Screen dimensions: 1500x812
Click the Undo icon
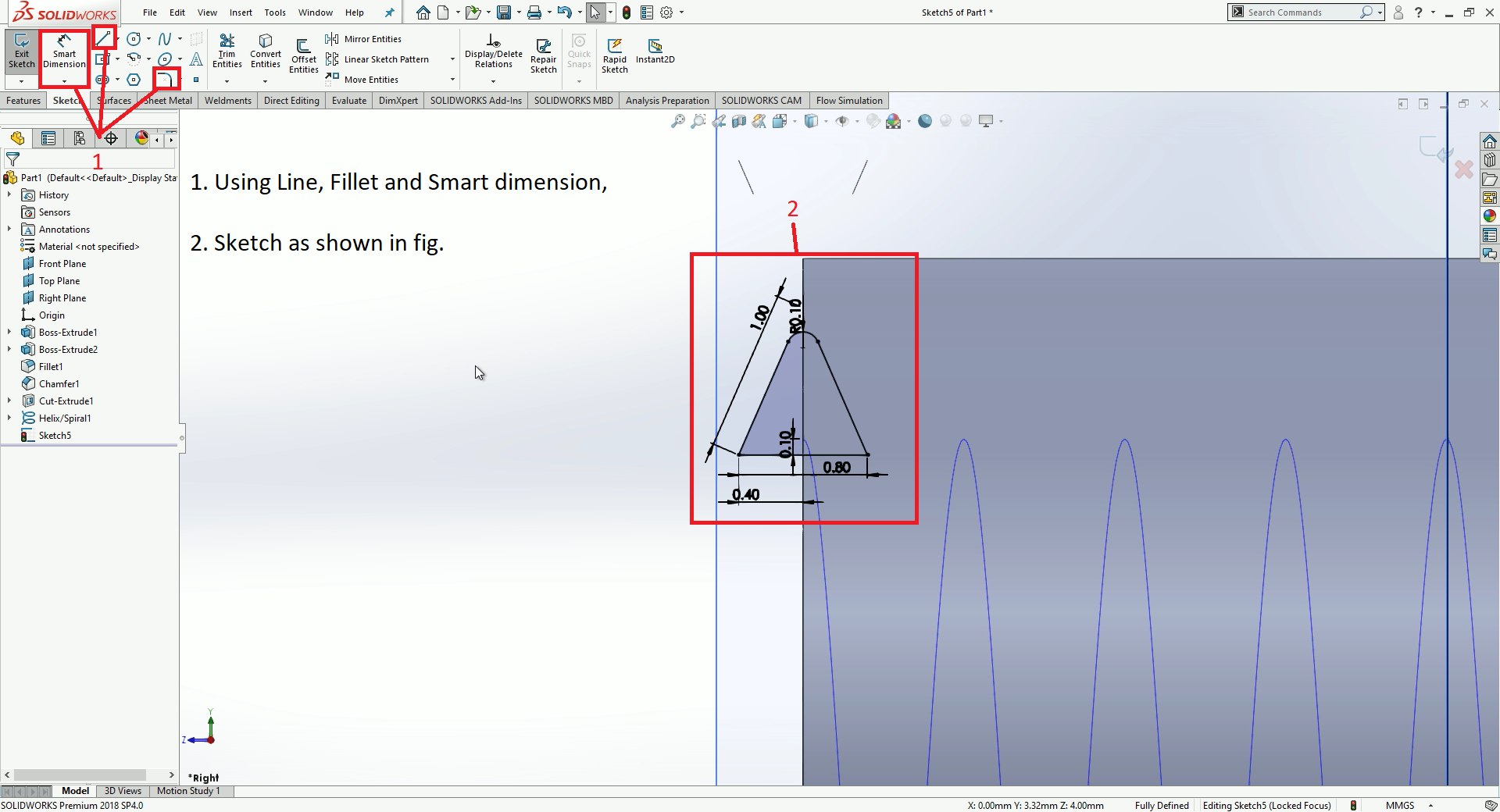565,12
